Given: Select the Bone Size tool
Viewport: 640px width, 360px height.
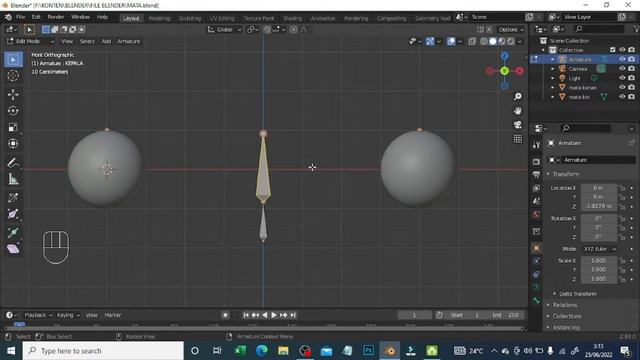Looking at the screenshot, I should (13, 214).
